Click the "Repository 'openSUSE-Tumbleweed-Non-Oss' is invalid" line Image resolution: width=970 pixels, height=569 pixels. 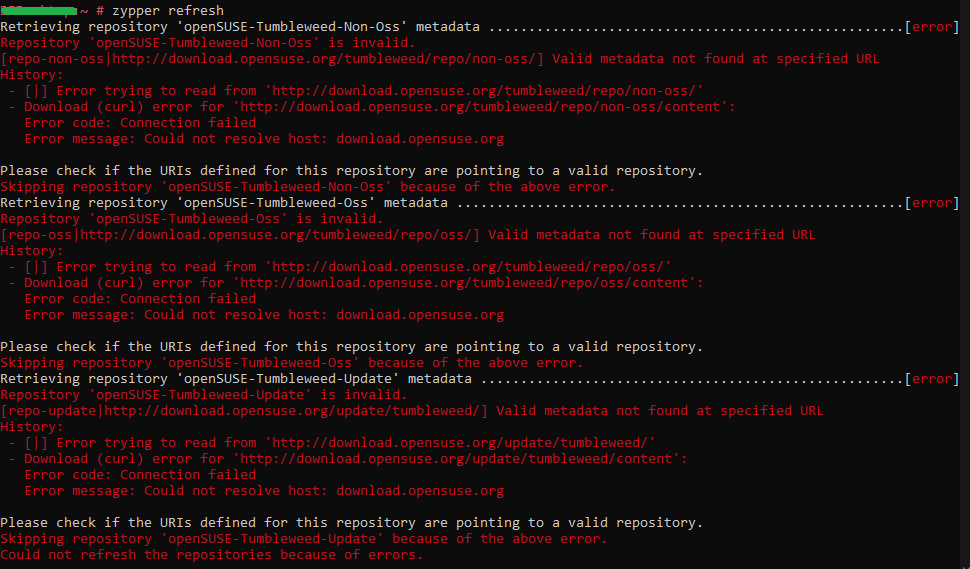point(208,43)
